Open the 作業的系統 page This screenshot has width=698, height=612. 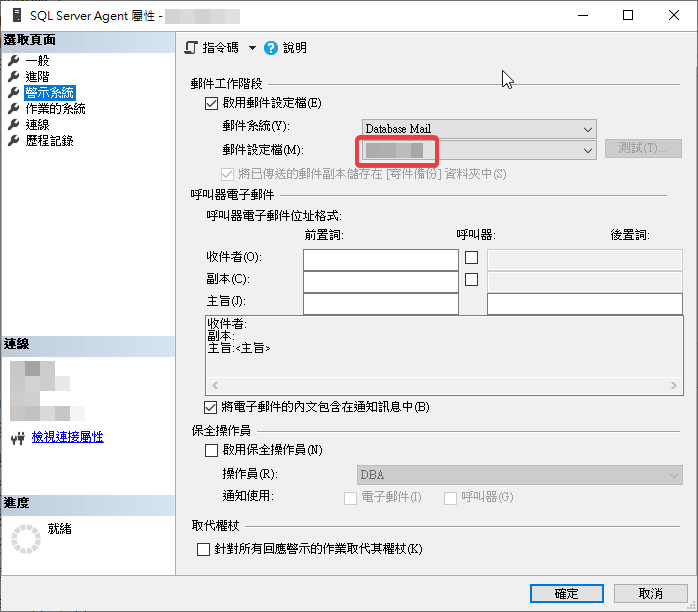(54, 109)
